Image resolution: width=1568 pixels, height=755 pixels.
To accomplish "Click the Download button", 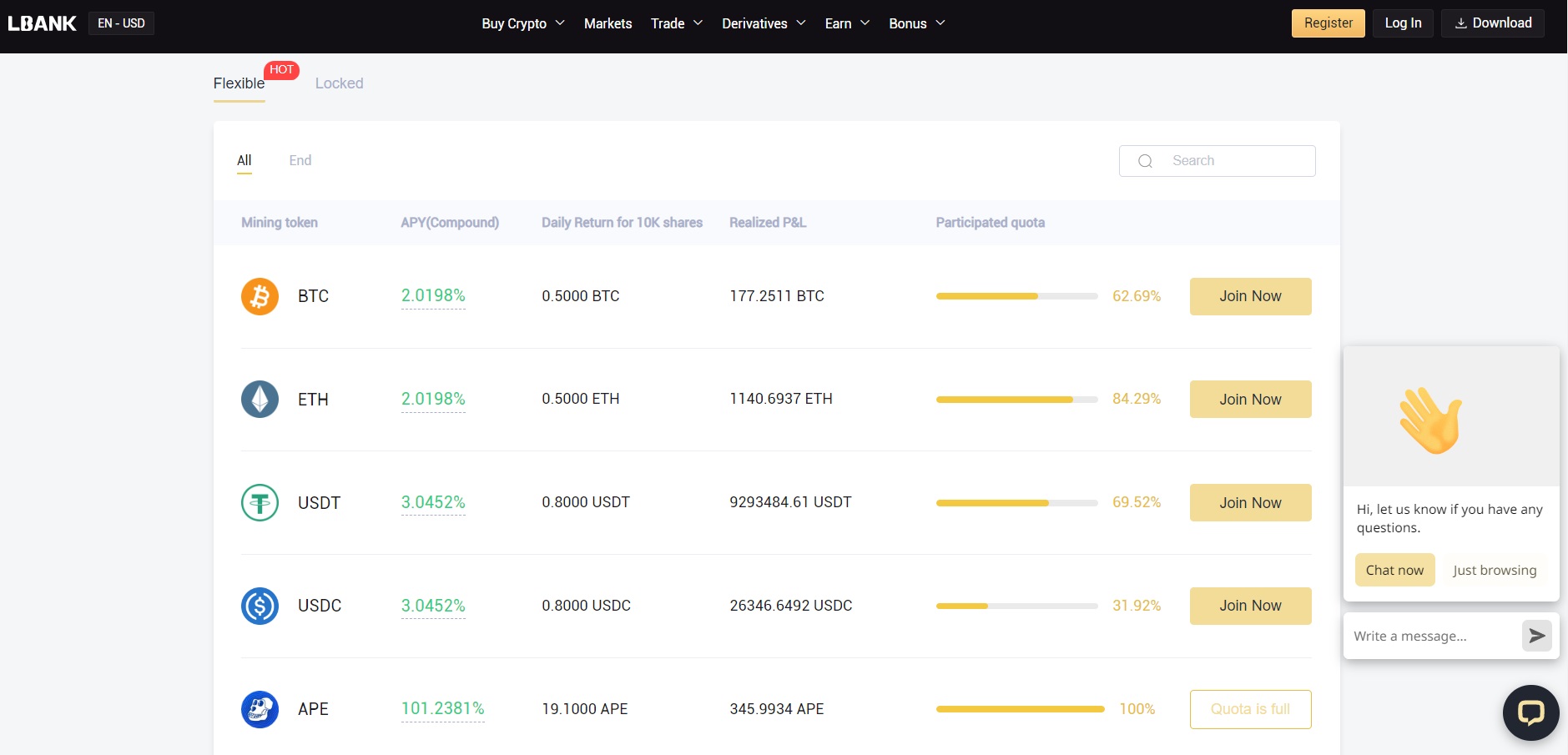I will [x=1493, y=23].
